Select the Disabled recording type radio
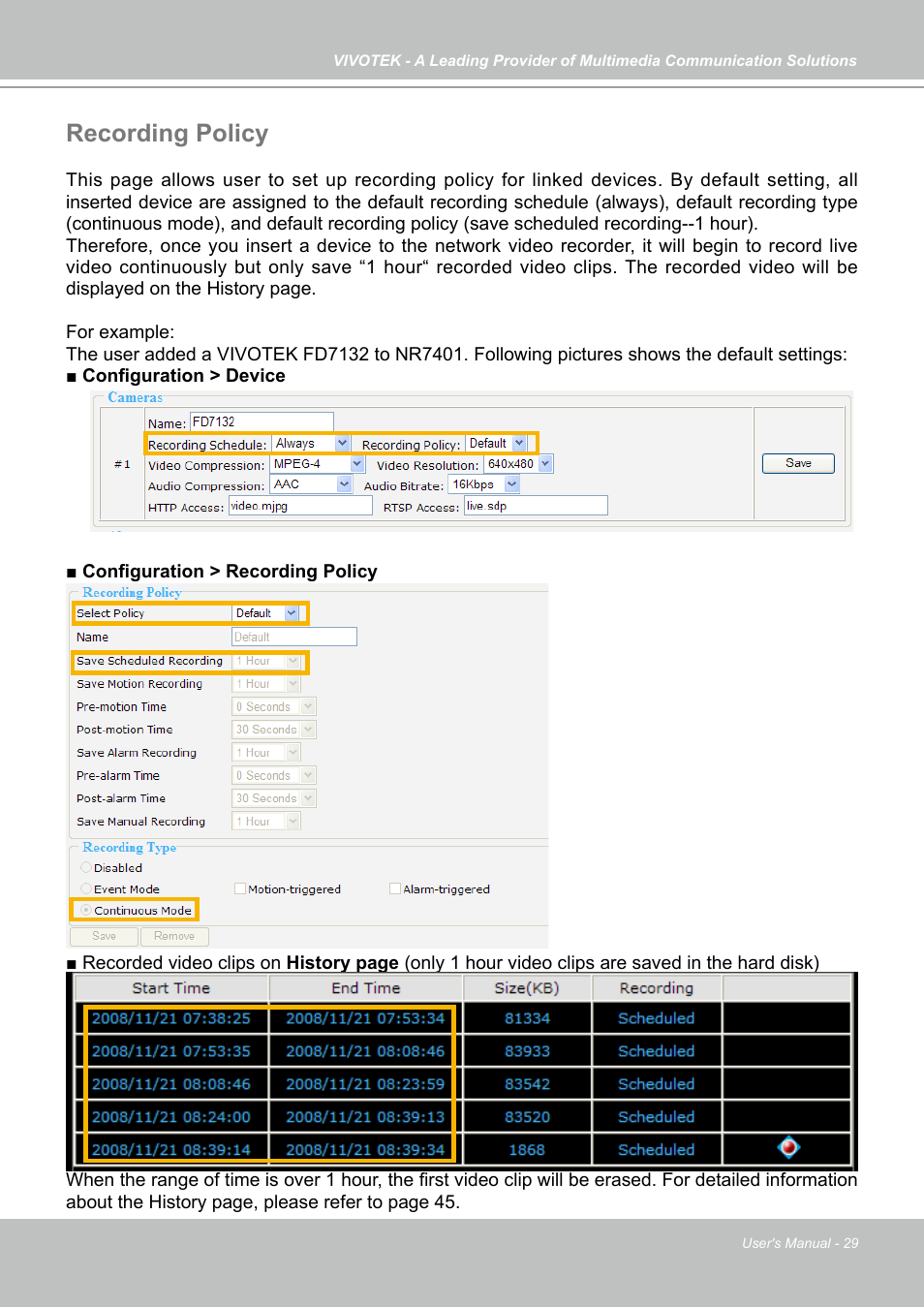Screen dimensions: 924x1308 [x=86, y=868]
